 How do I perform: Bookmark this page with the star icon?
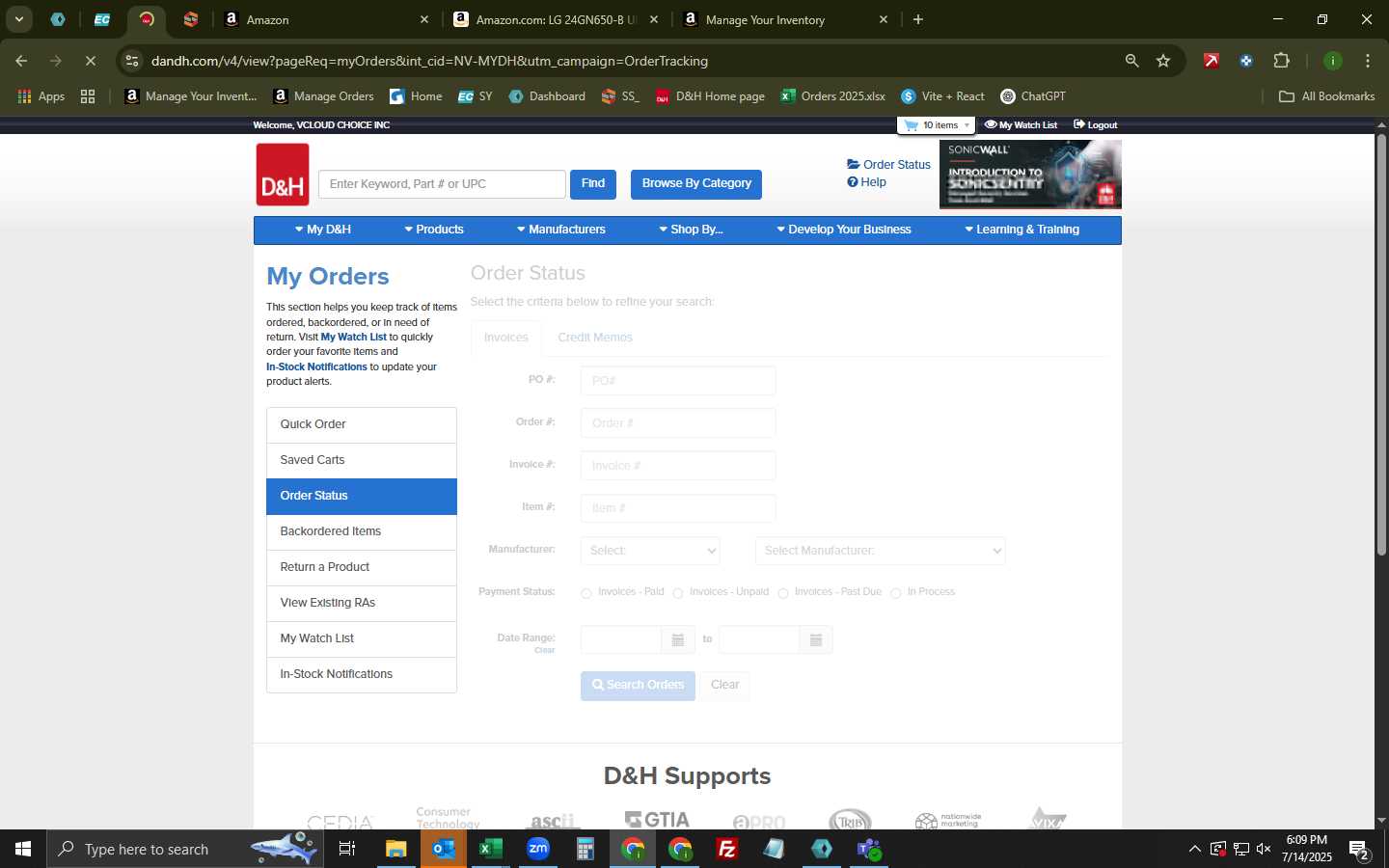tap(1163, 61)
